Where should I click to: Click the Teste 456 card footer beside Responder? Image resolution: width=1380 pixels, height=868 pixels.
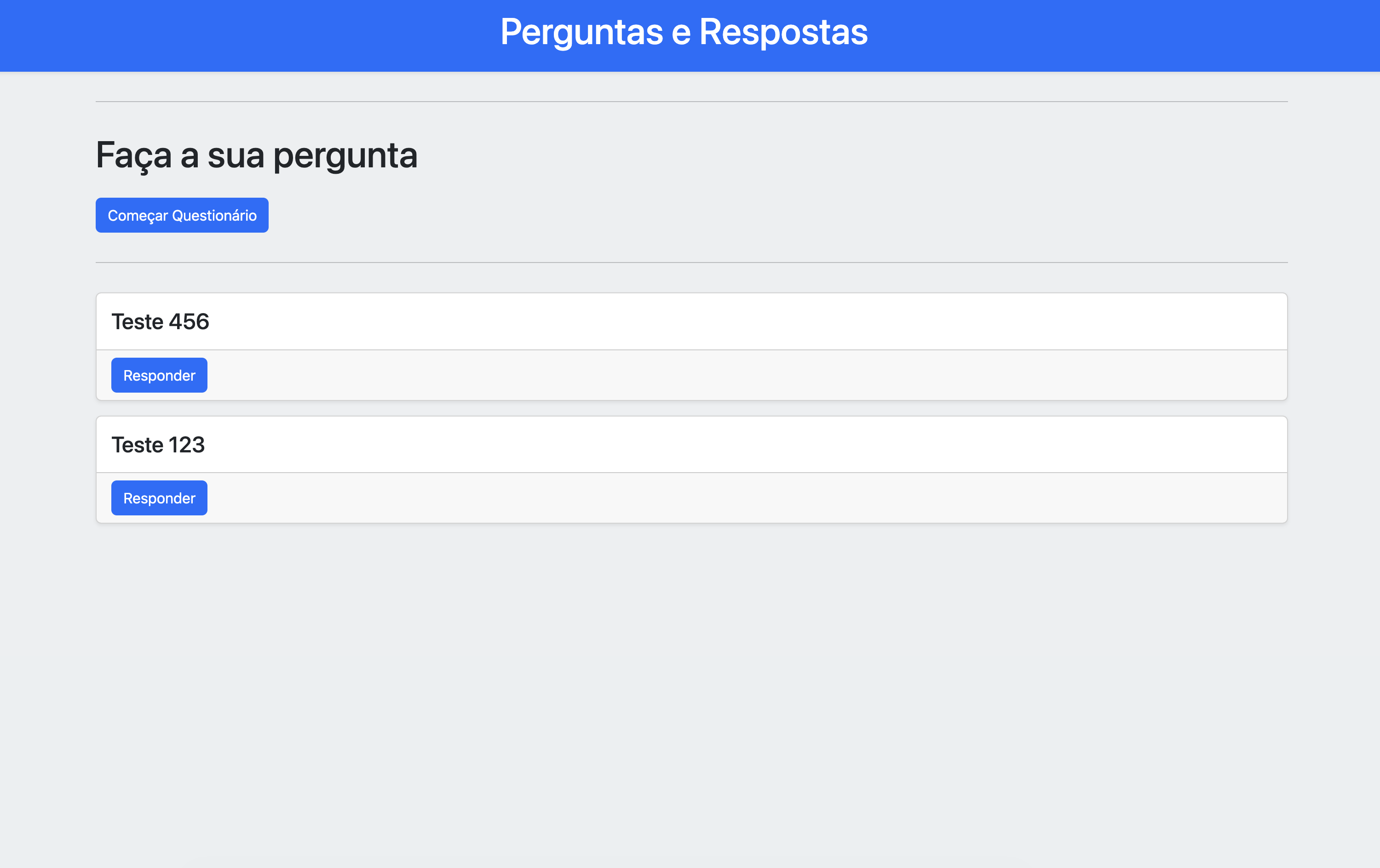point(745,375)
